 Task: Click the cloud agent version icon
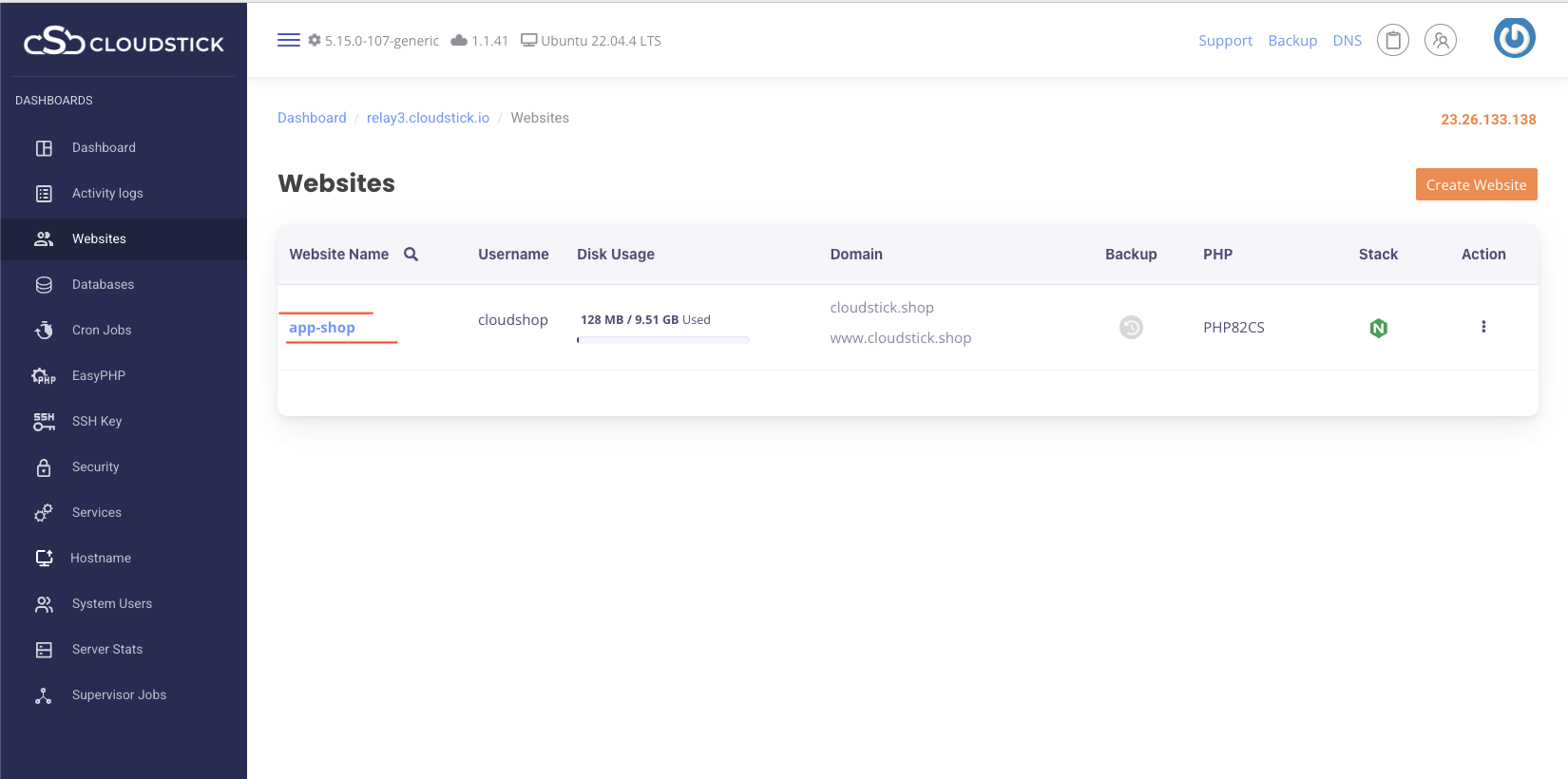tap(459, 40)
